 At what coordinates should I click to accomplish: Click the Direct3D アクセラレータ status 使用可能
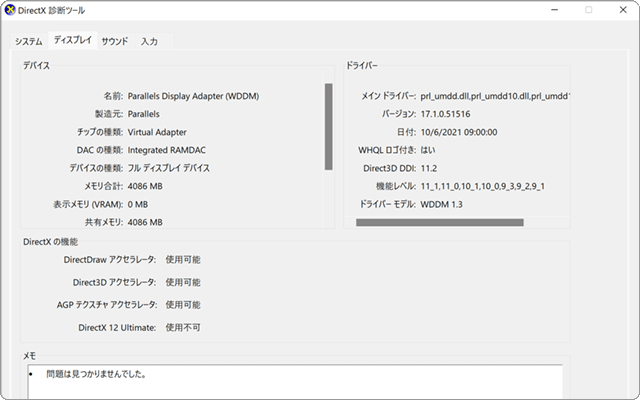[x=183, y=282]
